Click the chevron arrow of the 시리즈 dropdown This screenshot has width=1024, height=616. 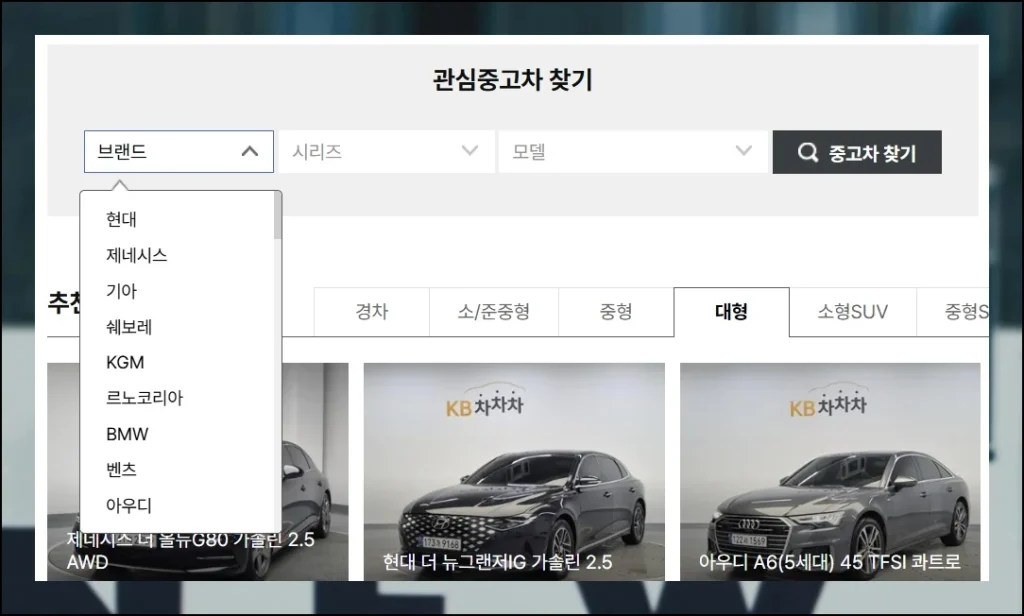click(470, 151)
